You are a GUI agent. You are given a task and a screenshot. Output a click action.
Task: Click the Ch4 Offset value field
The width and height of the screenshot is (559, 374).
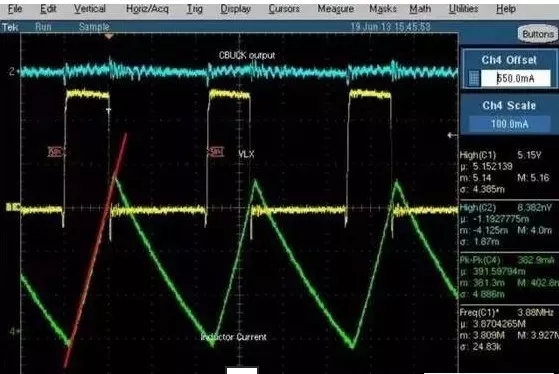pyautogui.click(x=516, y=78)
